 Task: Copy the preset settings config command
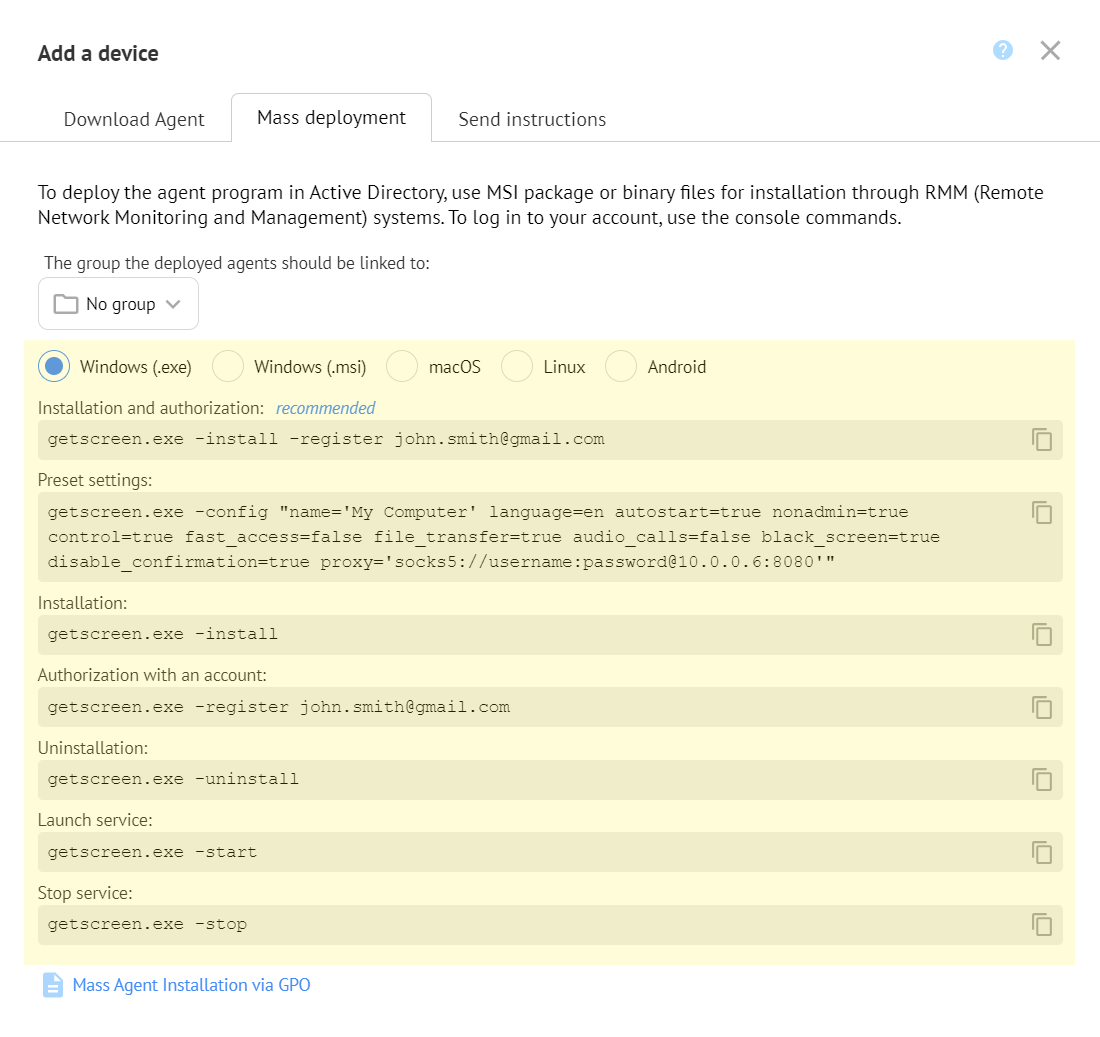1042,512
